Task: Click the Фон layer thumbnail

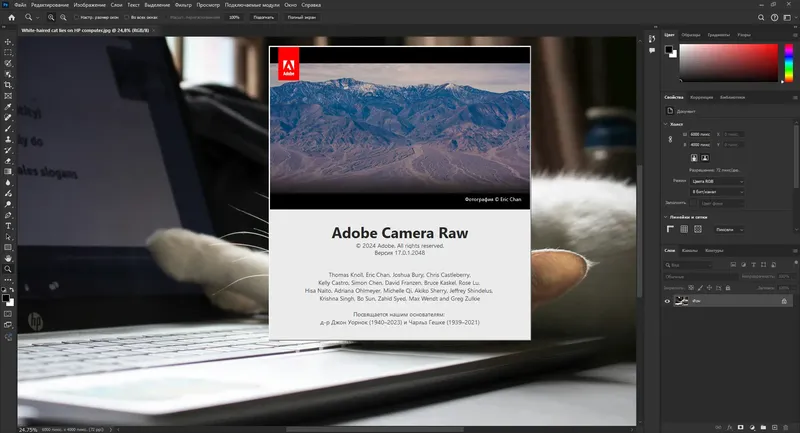Action: click(681, 301)
